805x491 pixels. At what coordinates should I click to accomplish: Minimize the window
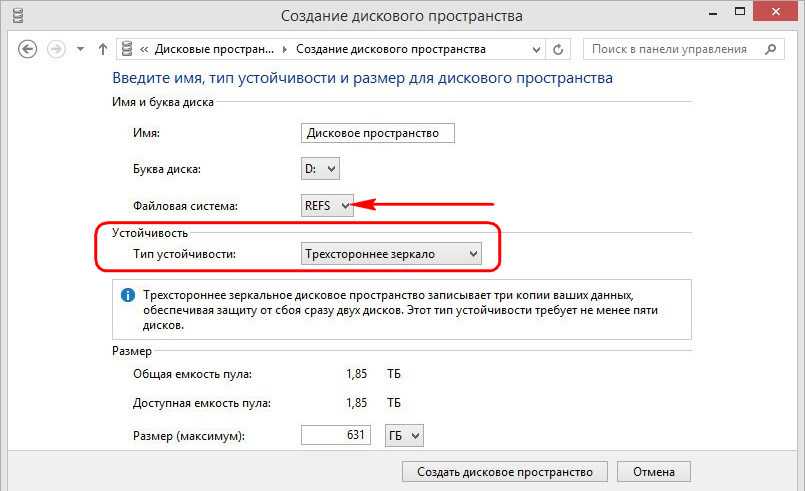[713, 13]
